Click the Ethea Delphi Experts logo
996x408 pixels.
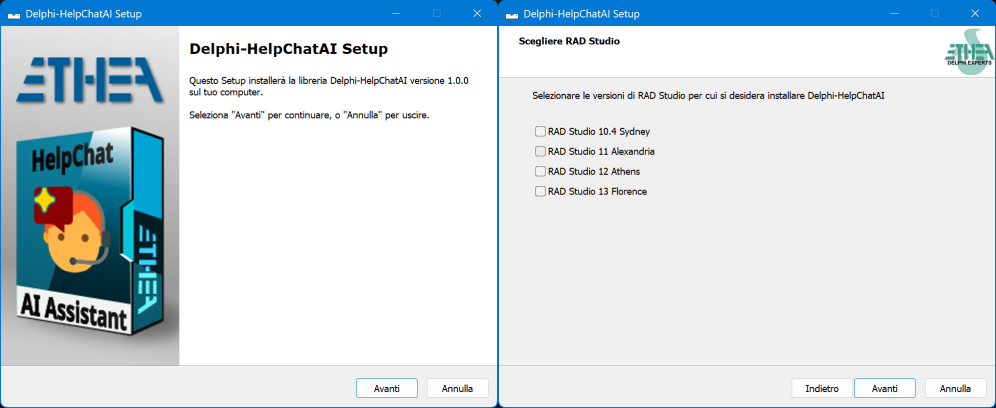coord(969,52)
